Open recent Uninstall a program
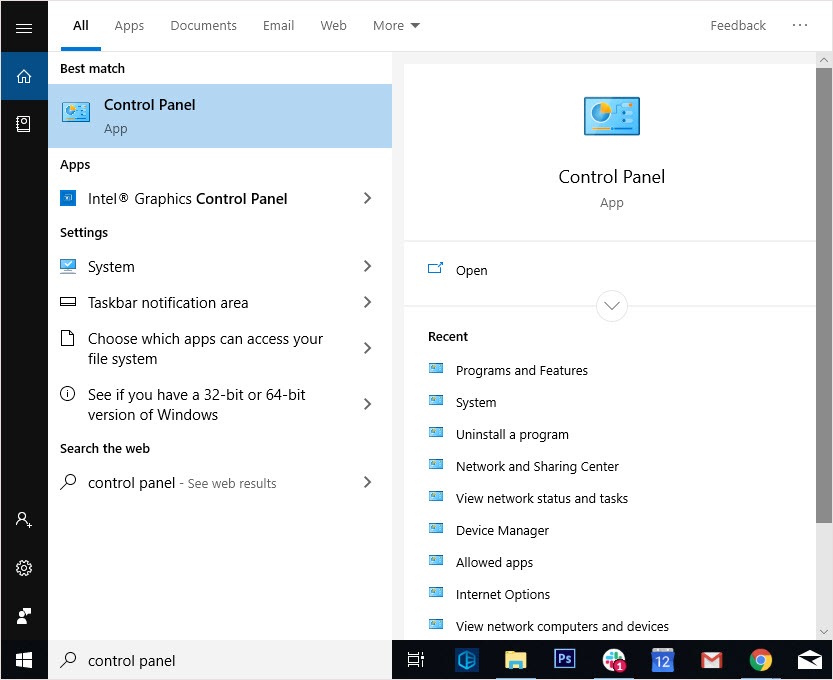This screenshot has height=680, width=833. [x=512, y=435]
